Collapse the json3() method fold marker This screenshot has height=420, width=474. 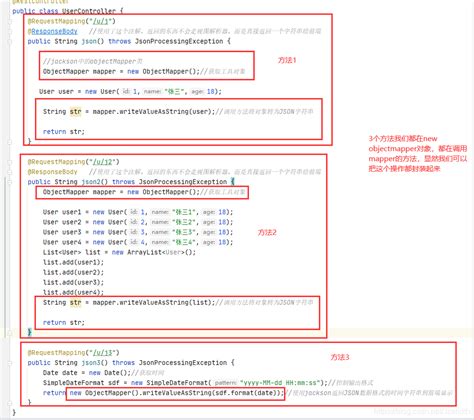click(10, 363)
